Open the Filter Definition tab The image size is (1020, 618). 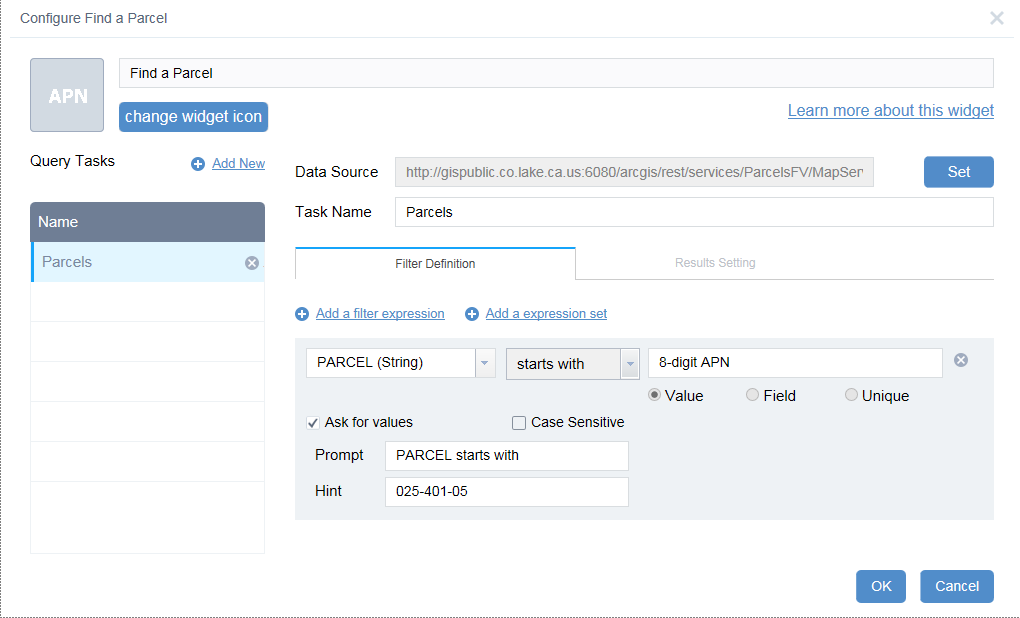point(435,264)
